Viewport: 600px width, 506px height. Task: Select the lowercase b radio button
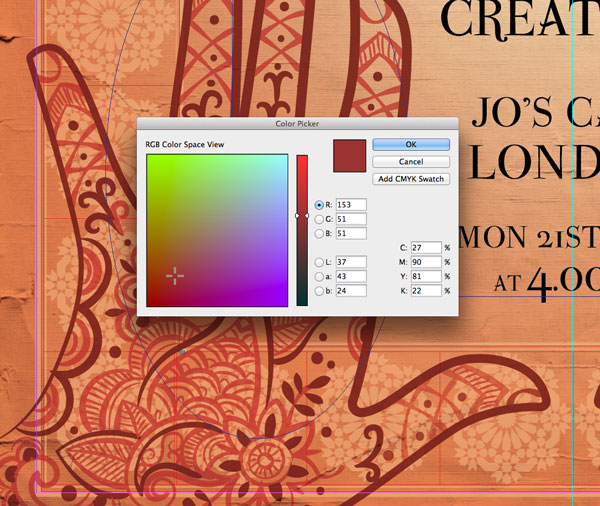319,291
